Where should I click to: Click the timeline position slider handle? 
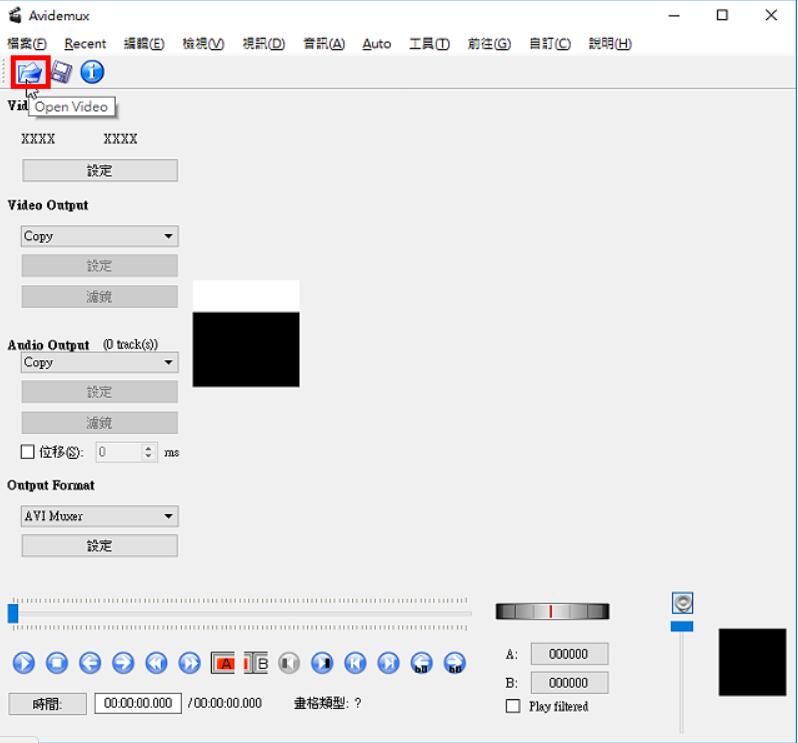pos(13,613)
